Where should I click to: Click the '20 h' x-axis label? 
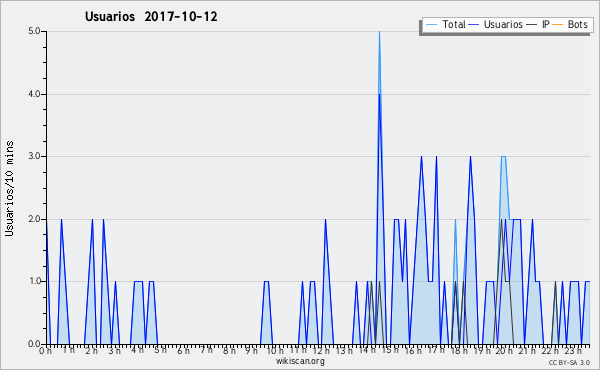505,350
